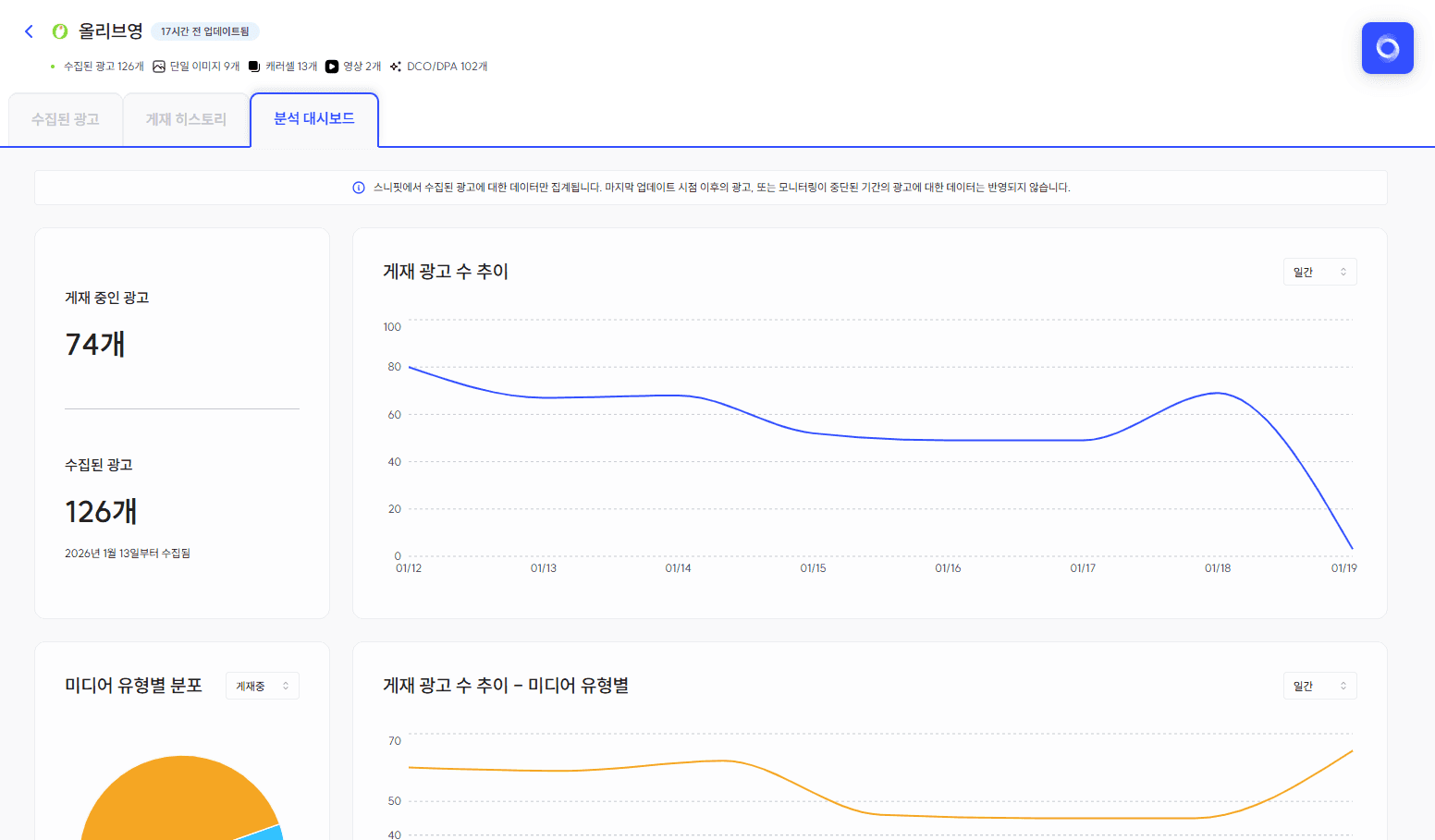Click 영상 2개 label
This screenshot has width=1435, height=840.
[x=362, y=67]
